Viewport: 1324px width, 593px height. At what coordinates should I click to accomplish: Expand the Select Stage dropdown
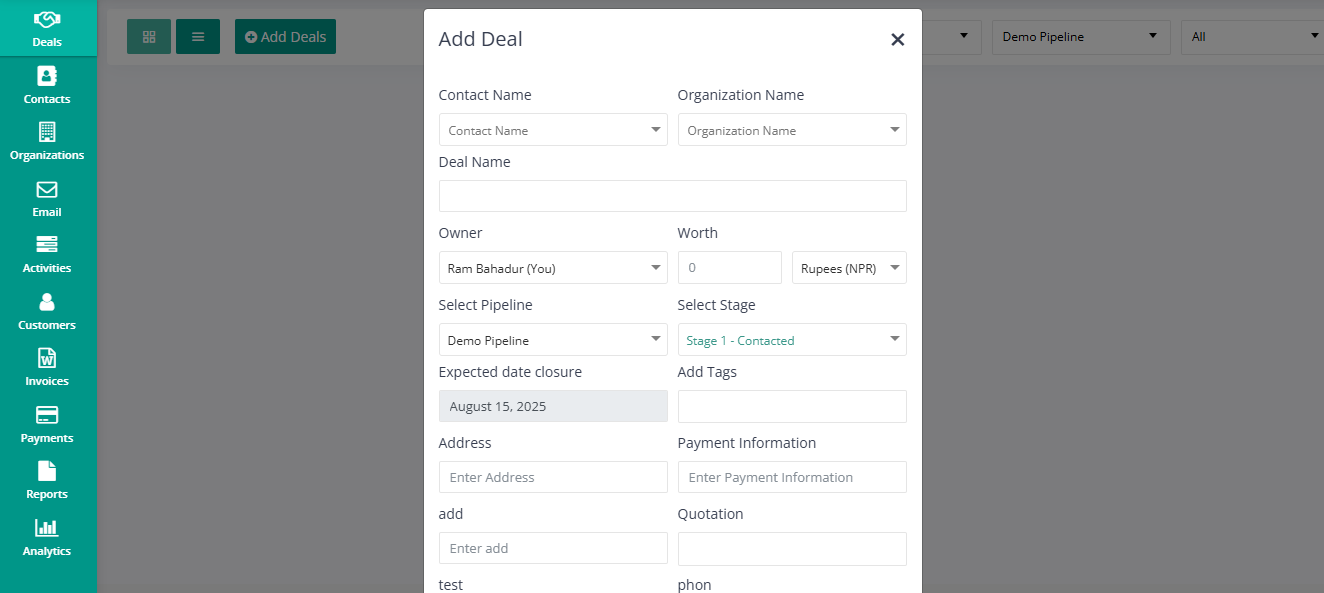click(x=791, y=339)
